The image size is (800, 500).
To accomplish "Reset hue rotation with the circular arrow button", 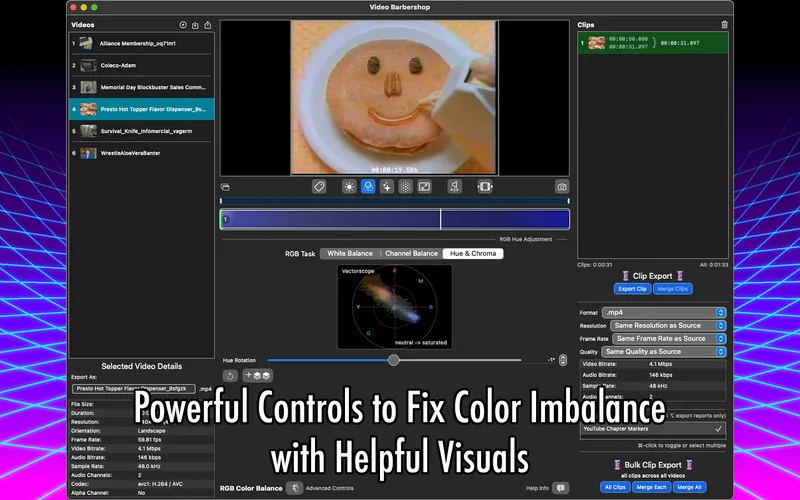I will [230, 376].
